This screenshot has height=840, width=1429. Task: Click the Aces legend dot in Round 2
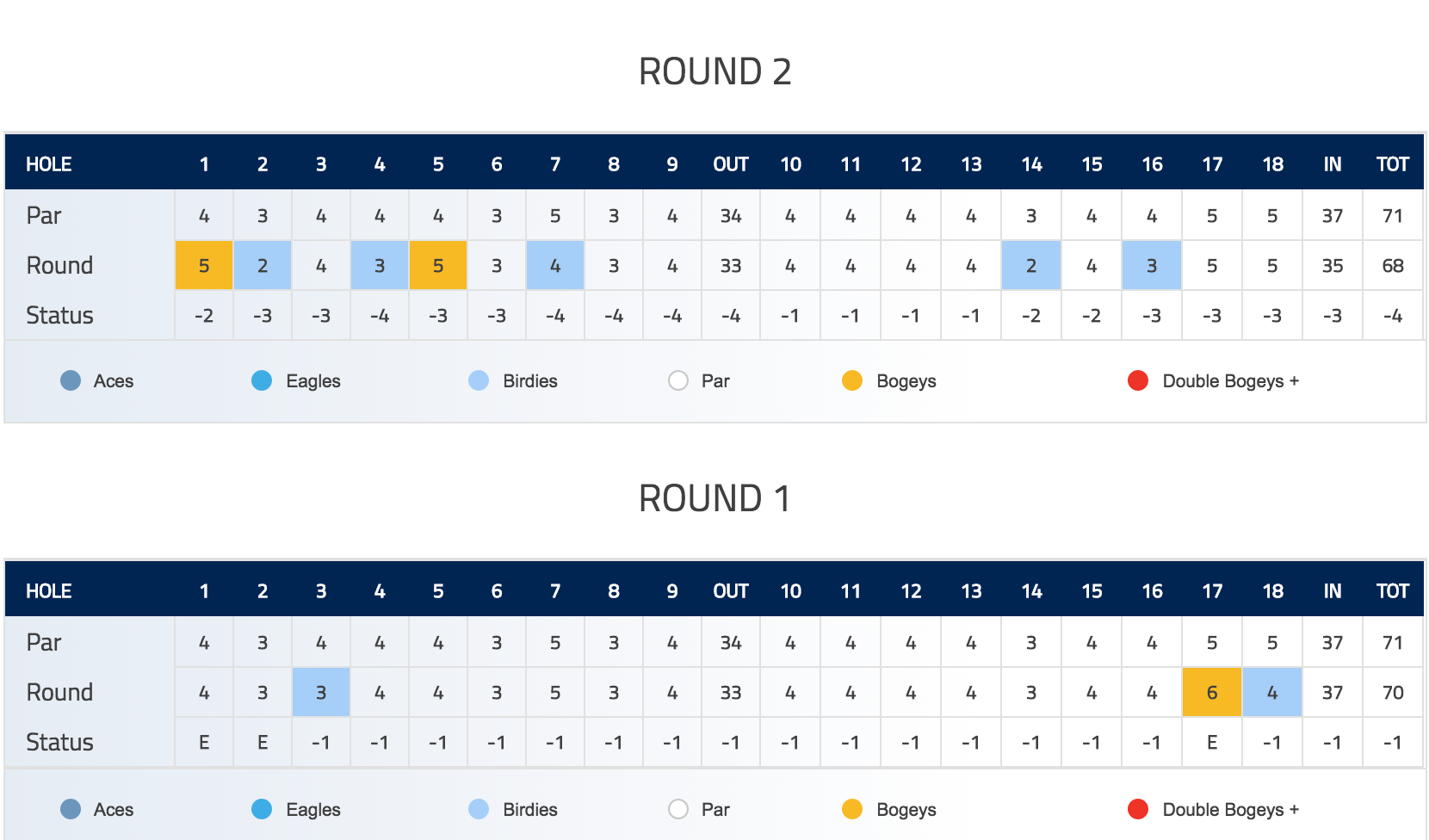71,380
